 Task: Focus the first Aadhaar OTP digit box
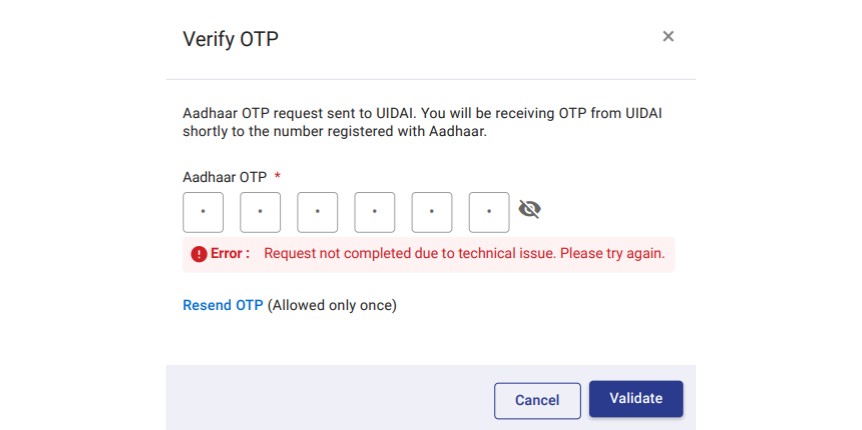[203, 212]
